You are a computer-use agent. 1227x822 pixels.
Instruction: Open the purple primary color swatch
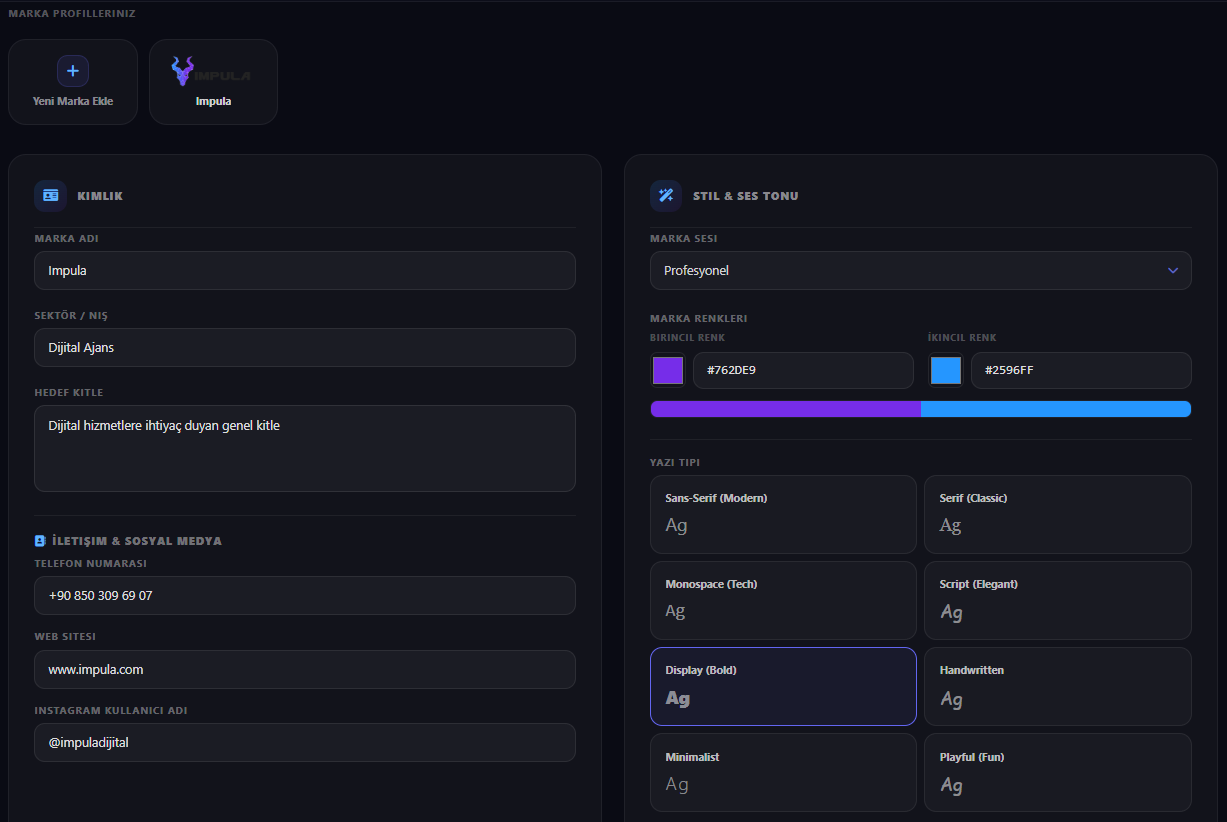[667, 371]
